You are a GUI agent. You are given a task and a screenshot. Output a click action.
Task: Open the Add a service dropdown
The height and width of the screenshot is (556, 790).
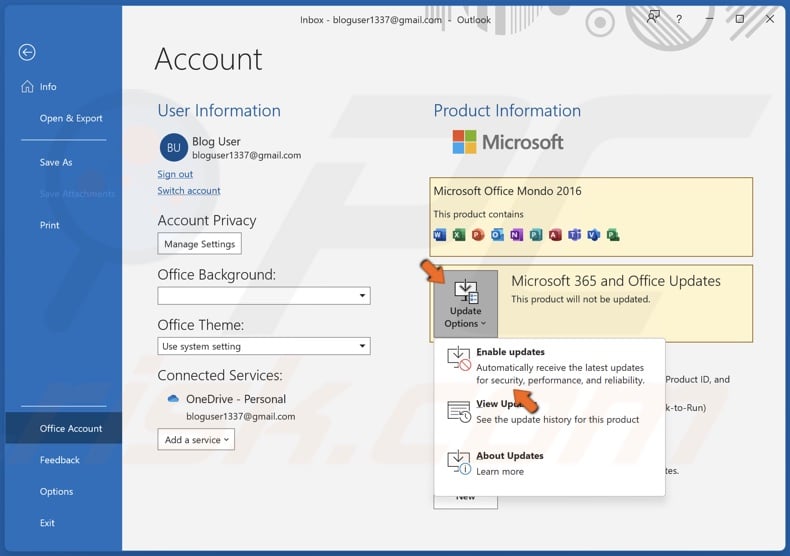[x=196, y=440]
